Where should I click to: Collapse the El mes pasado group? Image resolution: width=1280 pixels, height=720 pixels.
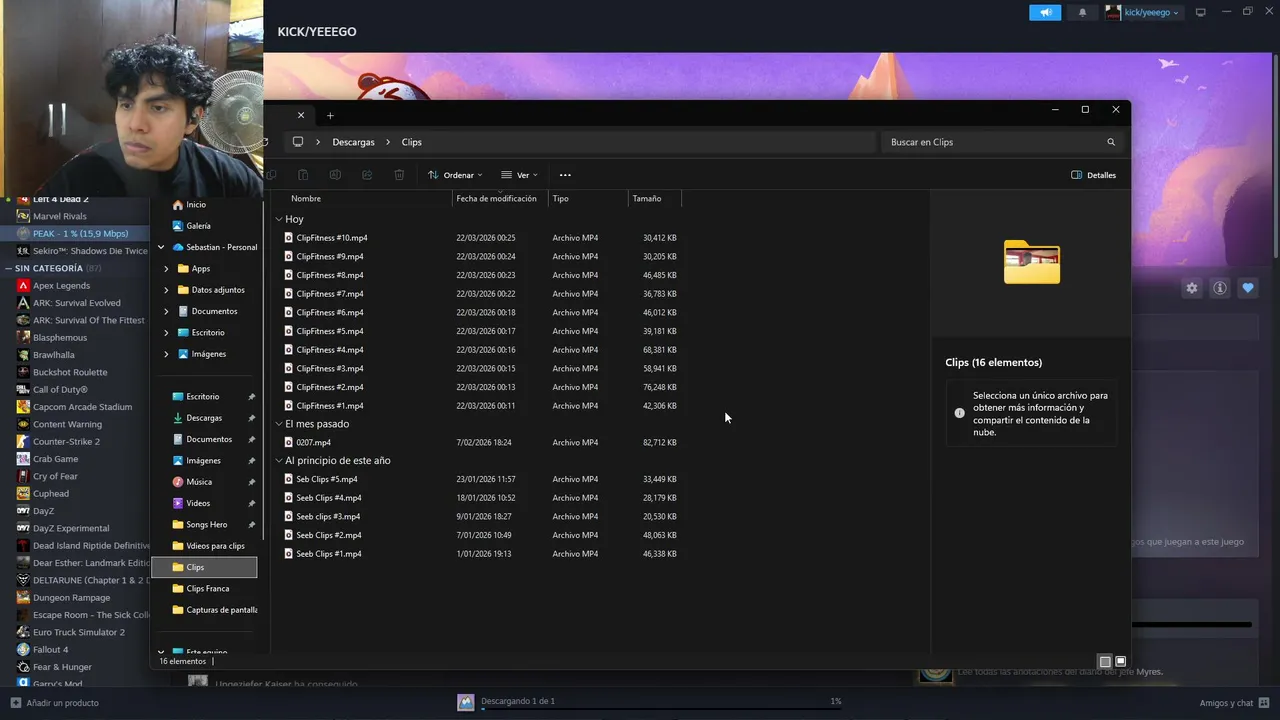coord(279,424)
